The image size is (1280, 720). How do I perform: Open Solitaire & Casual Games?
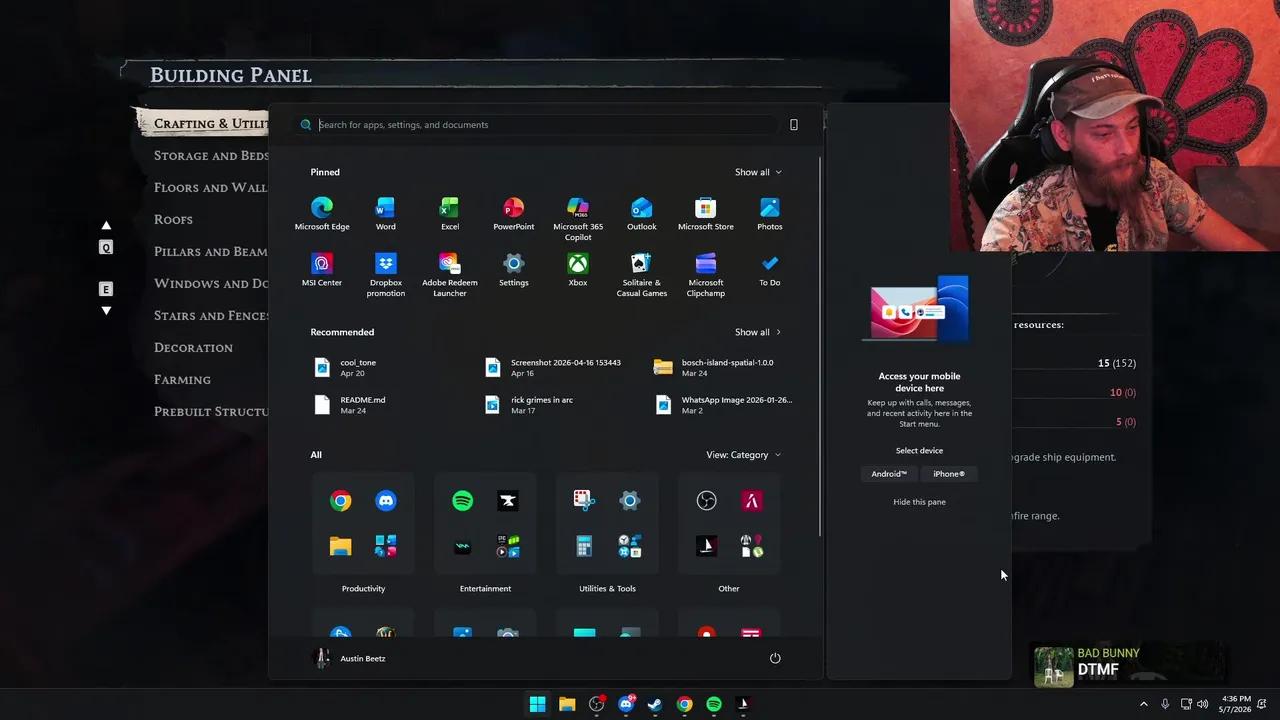pyautogui.click(x=642, y=275)
